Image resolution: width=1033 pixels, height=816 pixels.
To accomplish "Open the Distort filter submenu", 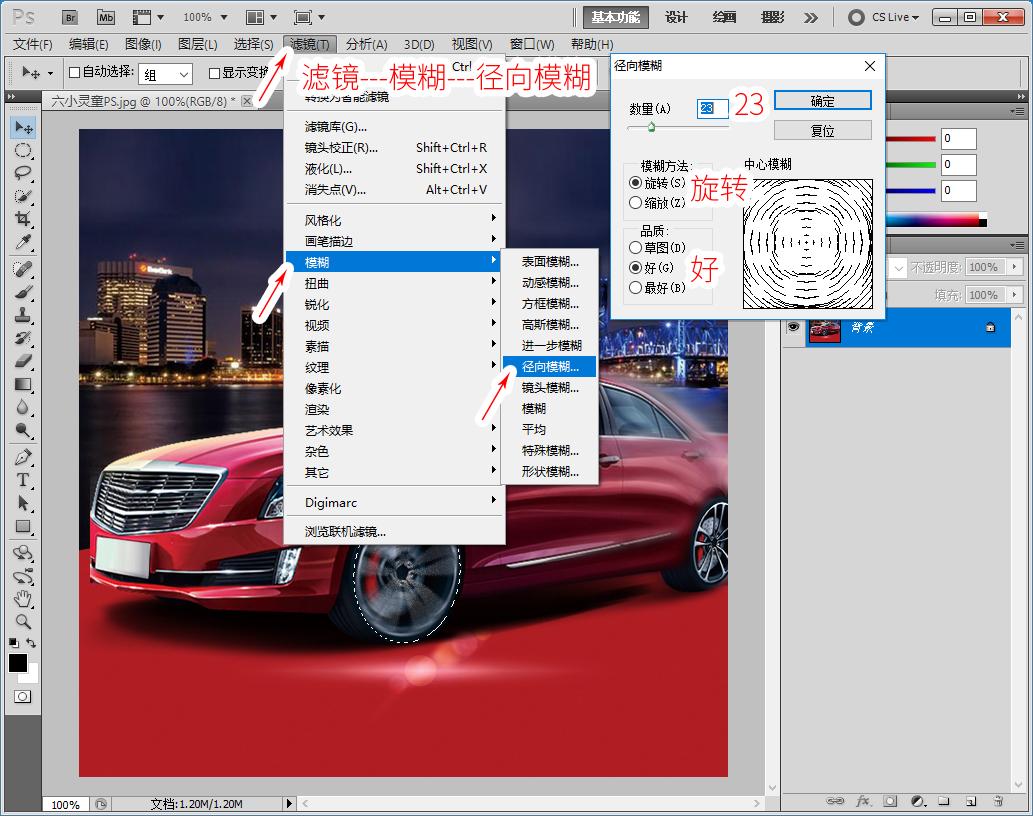I will tap(393, 283).
